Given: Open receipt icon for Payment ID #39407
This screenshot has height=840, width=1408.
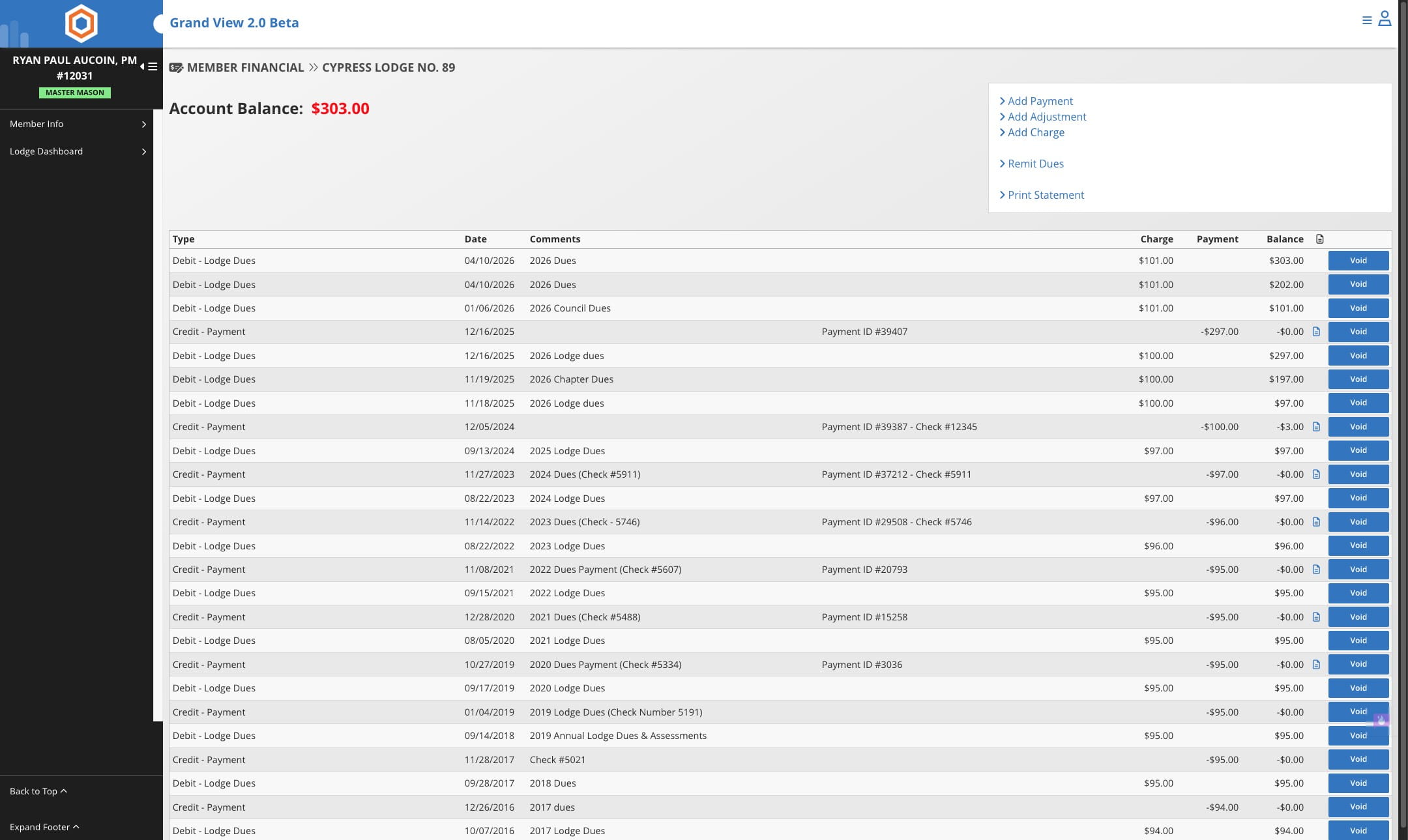Looking at the screenshot, I should point(1316,332).
